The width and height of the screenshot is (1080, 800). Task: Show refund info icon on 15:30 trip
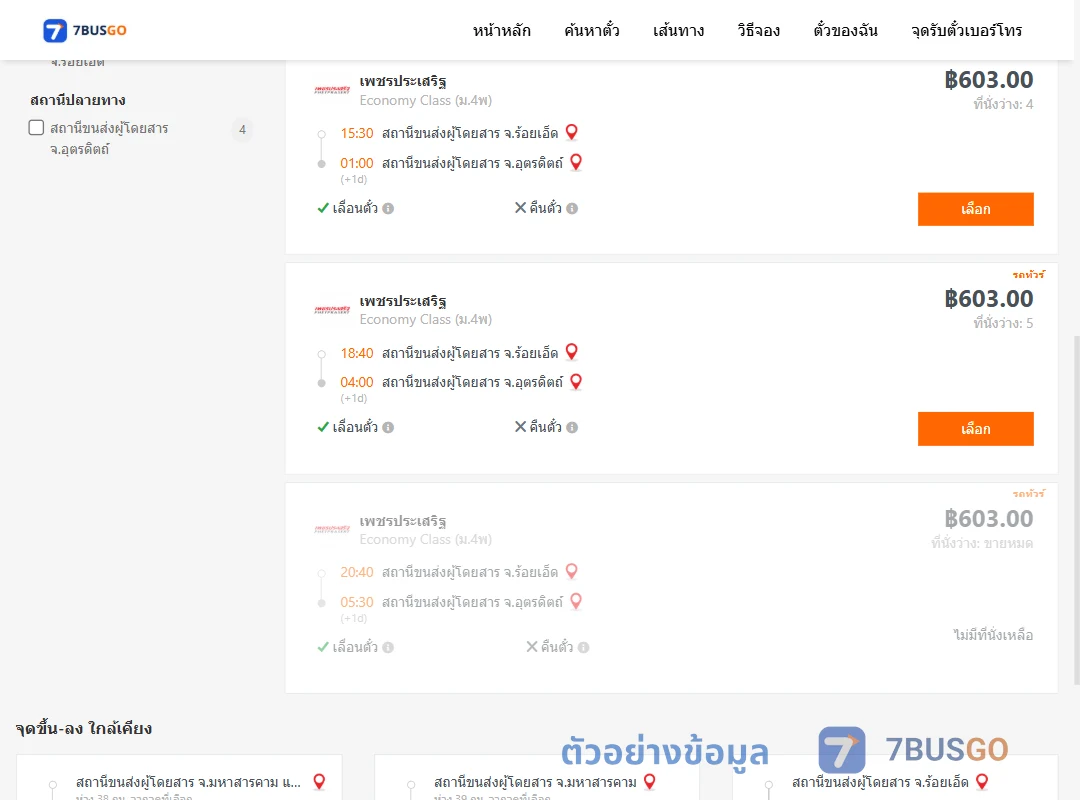572,208
